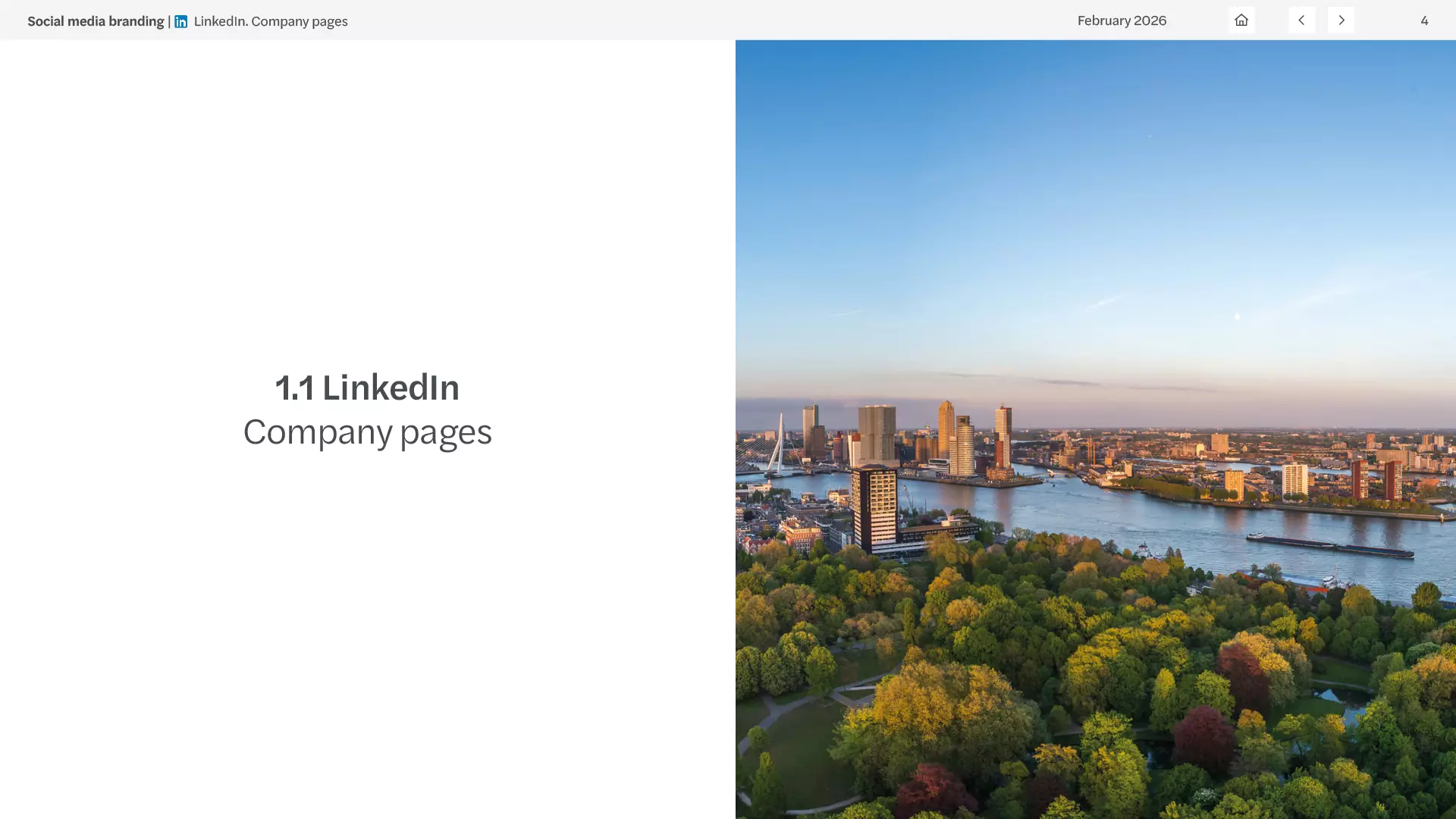Click the cluster of skyscrapers on skyline
The height and width of the screenshot is (819, 1456).
coord(963,440)
